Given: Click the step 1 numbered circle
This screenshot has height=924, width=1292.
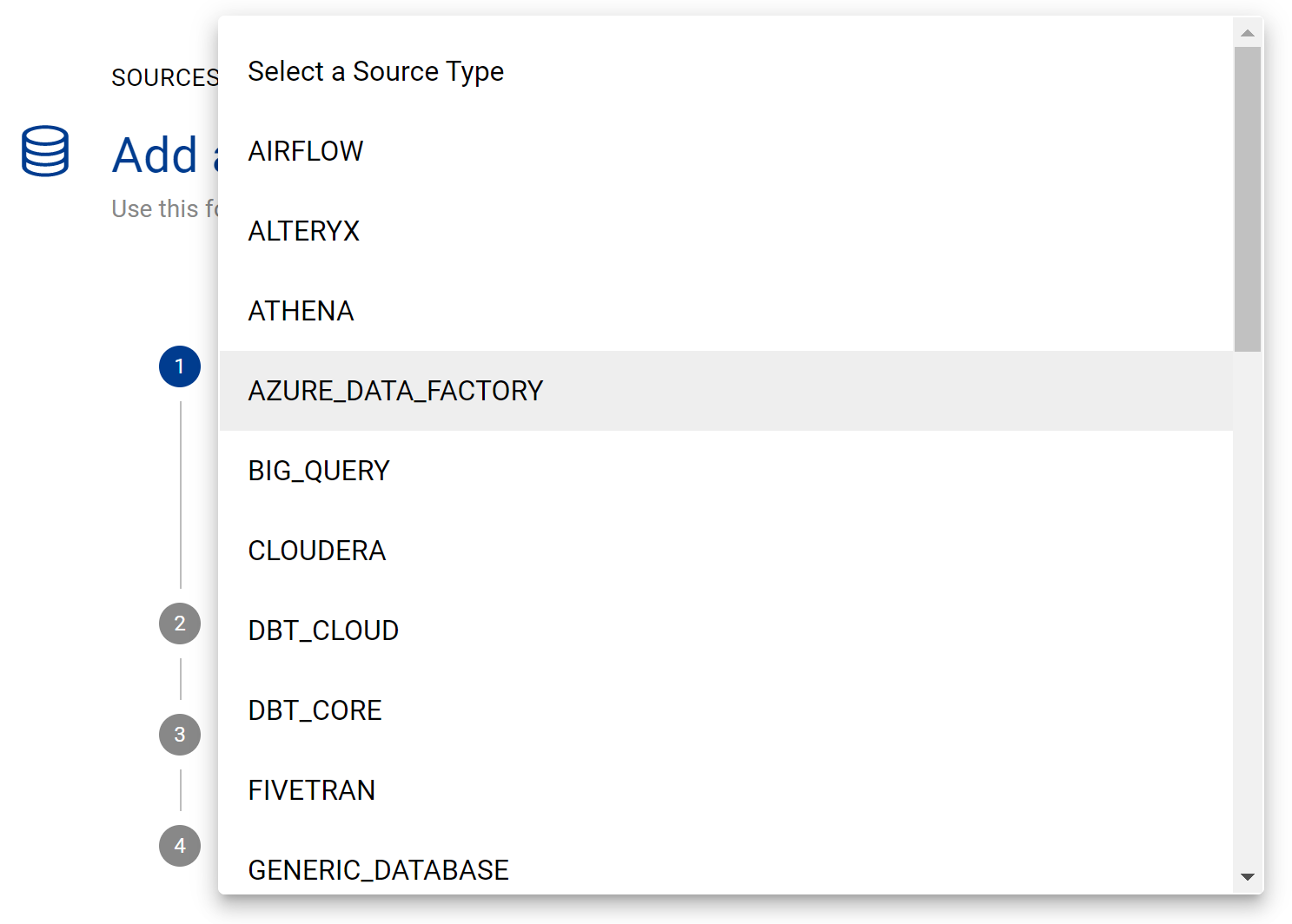Looking at the screenshot, I should point(180,366).
